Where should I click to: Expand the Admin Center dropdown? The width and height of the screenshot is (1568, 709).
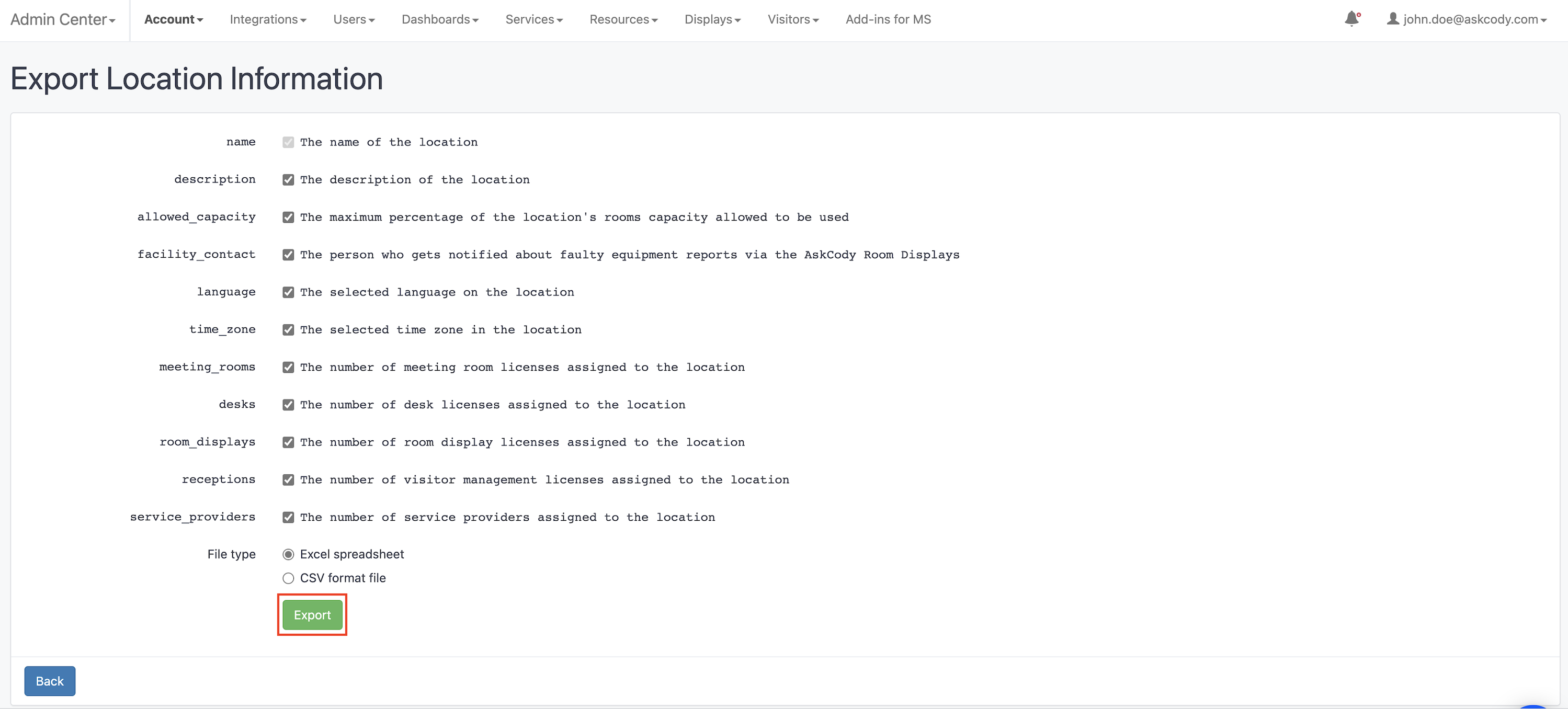click(x=62, y=19)
